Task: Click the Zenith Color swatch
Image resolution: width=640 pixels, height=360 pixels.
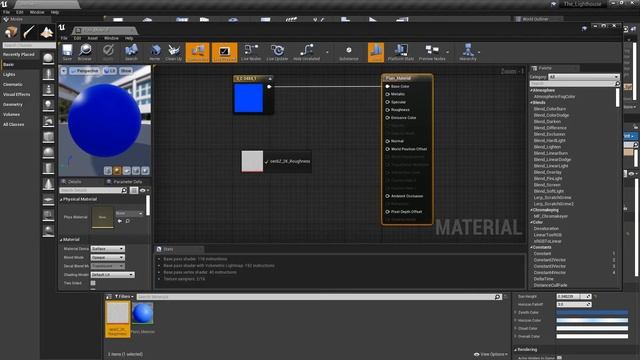Action: click(x=592, y=313)
